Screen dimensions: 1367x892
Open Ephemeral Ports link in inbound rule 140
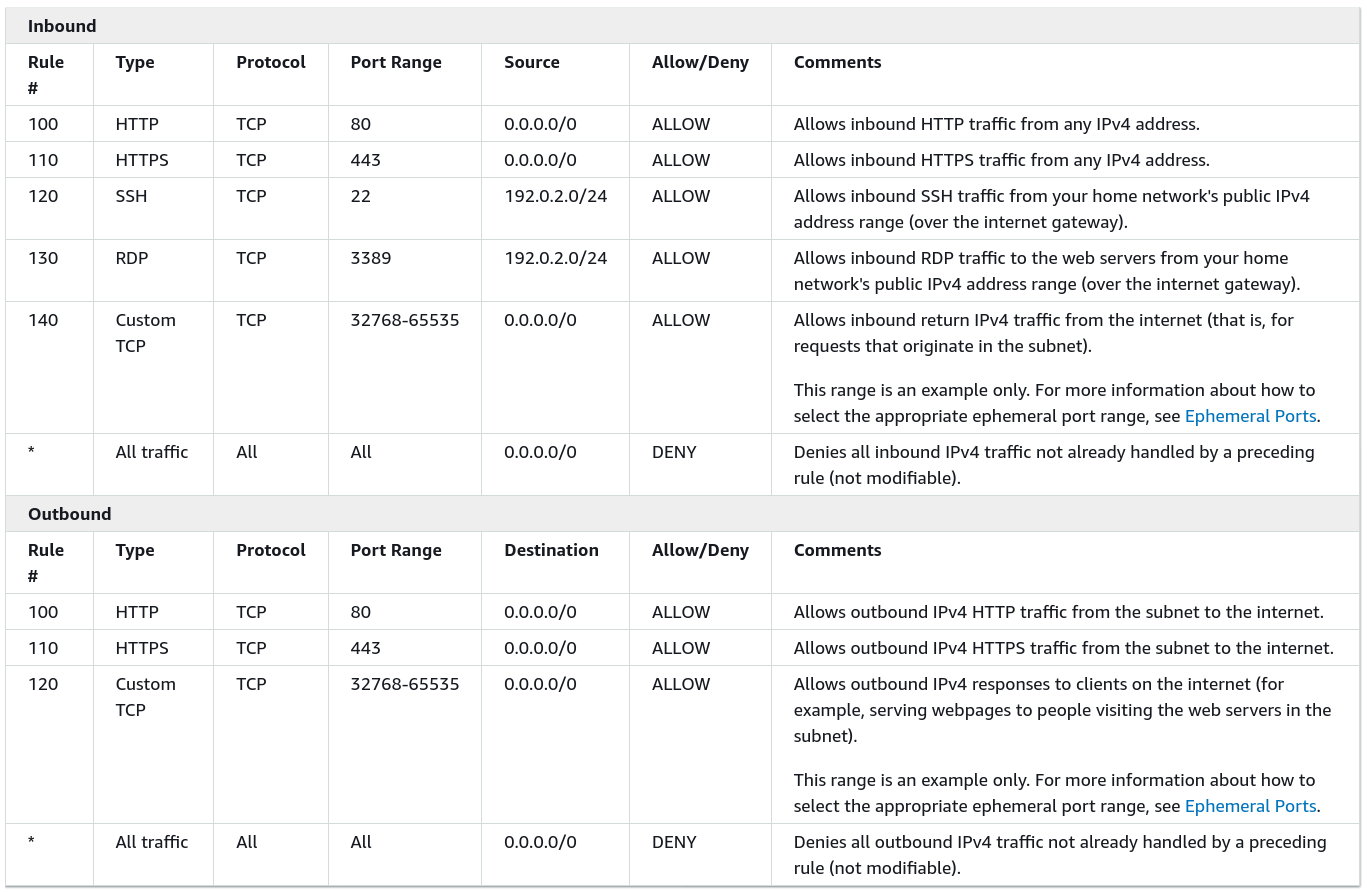pos(1250,416)
